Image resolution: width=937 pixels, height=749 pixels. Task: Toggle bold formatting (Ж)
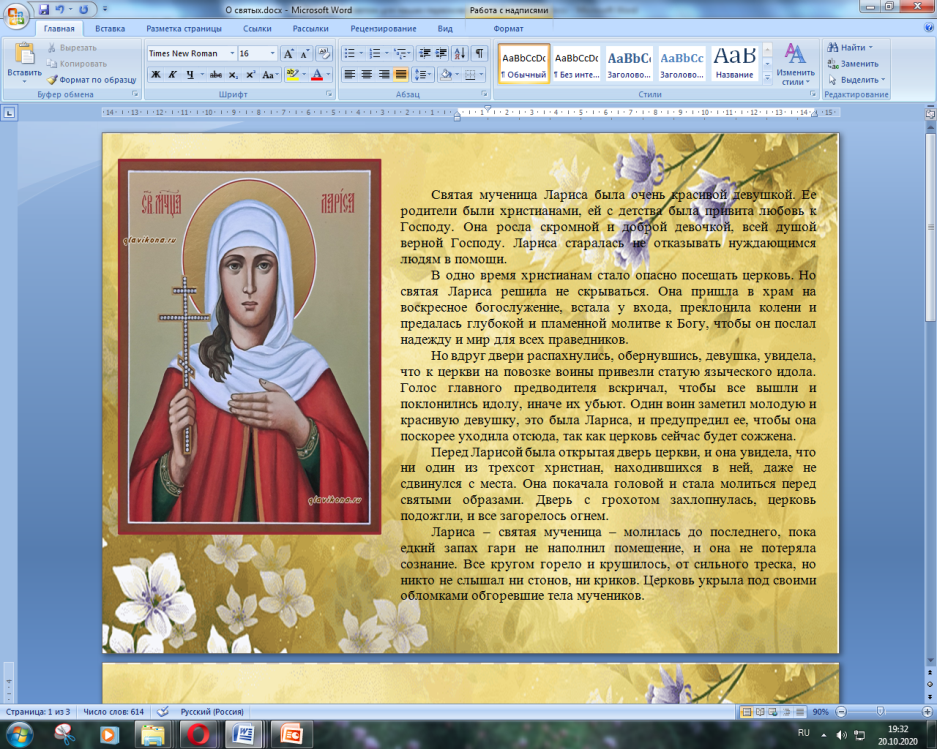(155, 75)
